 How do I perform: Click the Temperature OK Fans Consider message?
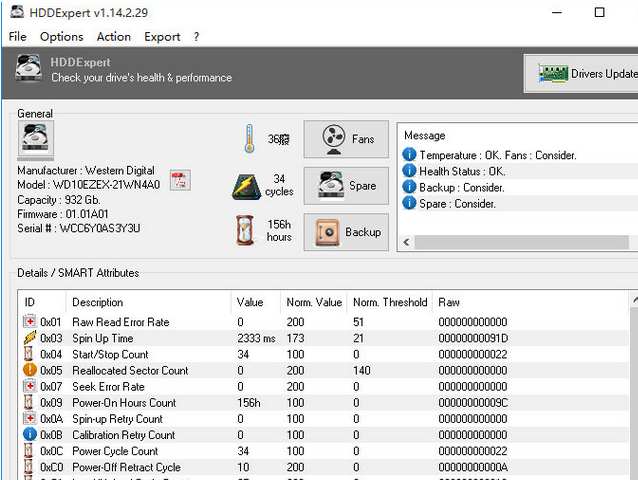point(498,155)
